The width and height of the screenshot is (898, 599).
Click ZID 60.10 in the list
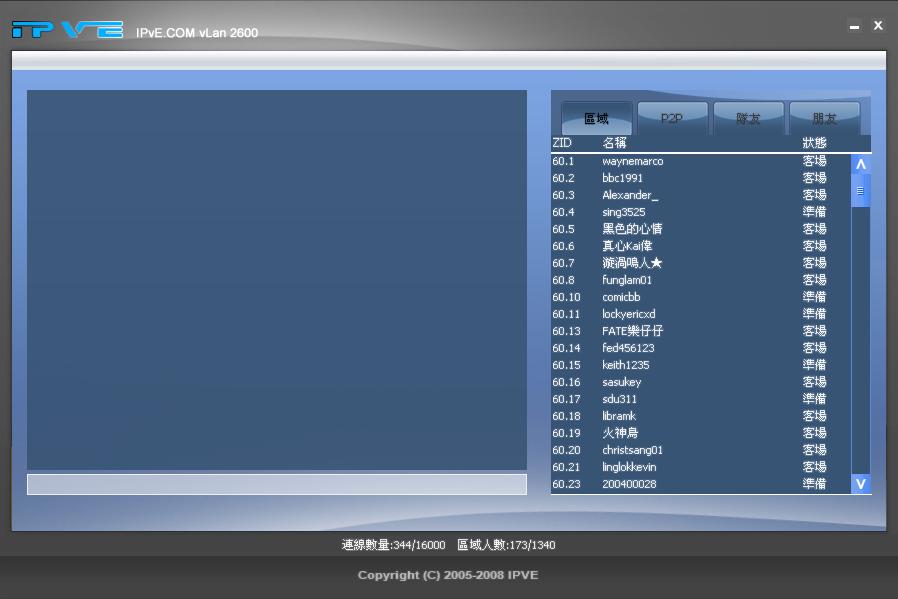566,297
